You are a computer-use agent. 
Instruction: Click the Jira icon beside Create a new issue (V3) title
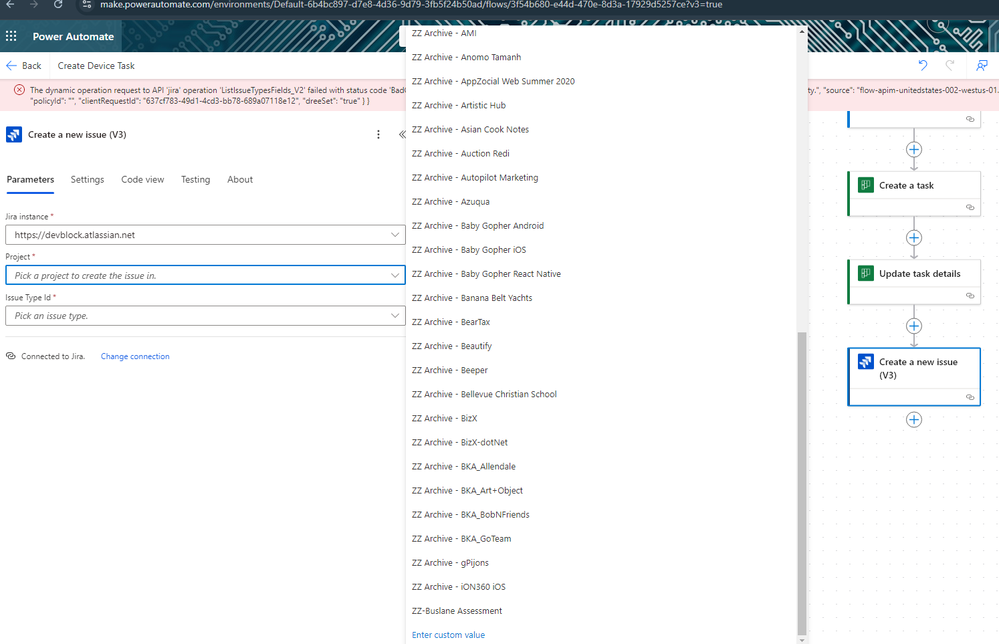[x=13, y=134]
